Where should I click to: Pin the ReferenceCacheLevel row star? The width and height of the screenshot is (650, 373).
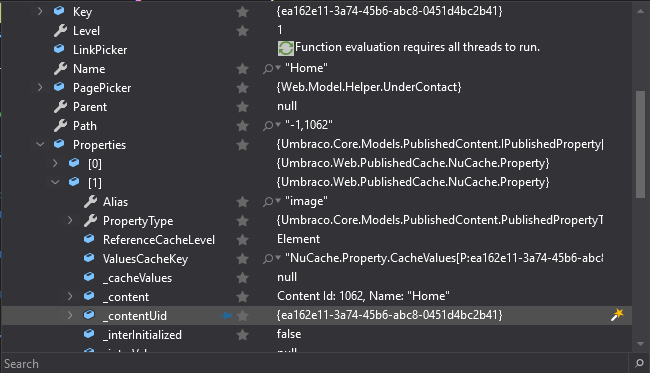[243, 240]
